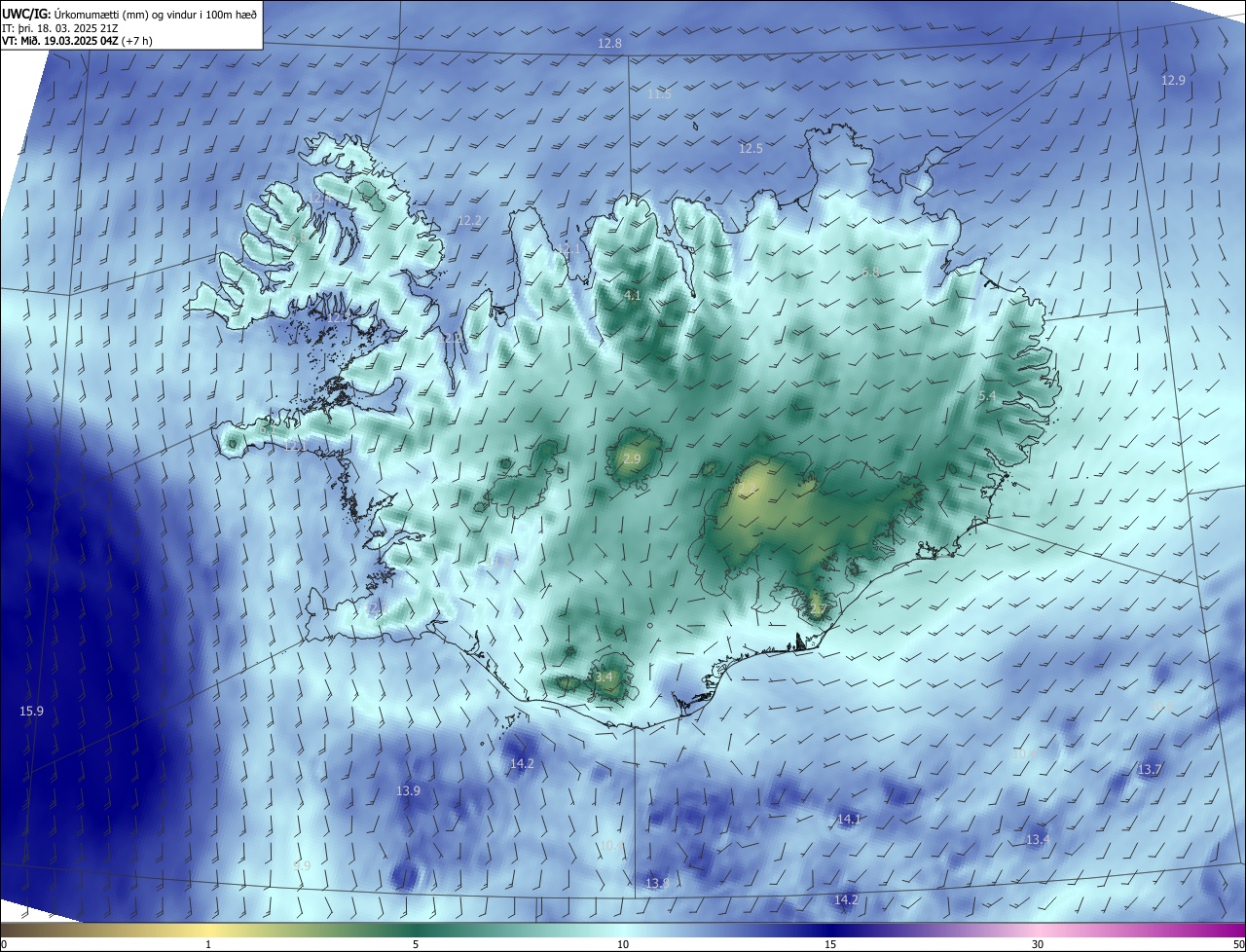Screen dimensions: 1246x952
Task: Click the 11.5 value label on the map
Action: pyautogui.click(x=660, y=94)
